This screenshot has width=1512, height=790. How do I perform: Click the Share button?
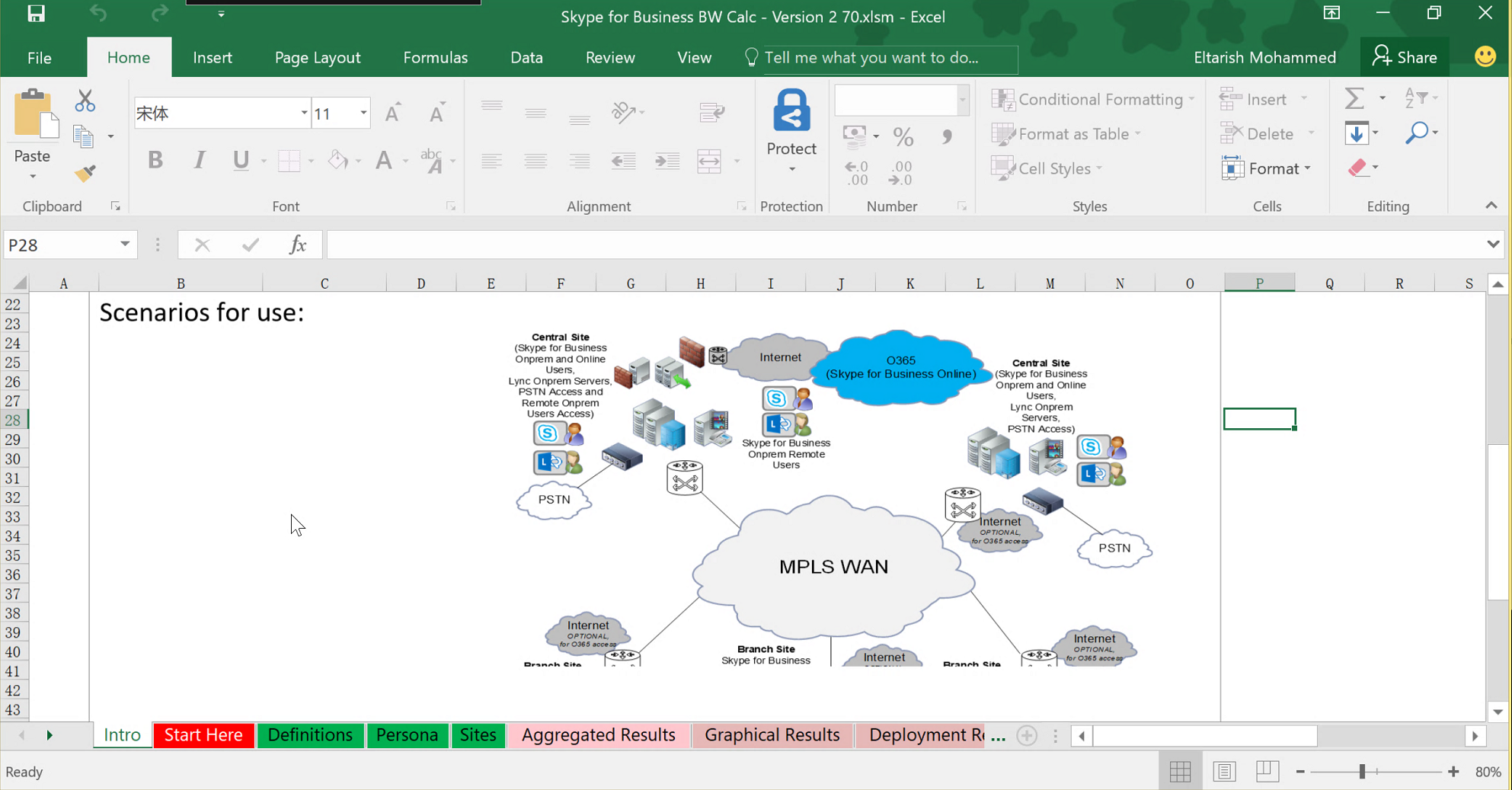(x=1405, y=58)
